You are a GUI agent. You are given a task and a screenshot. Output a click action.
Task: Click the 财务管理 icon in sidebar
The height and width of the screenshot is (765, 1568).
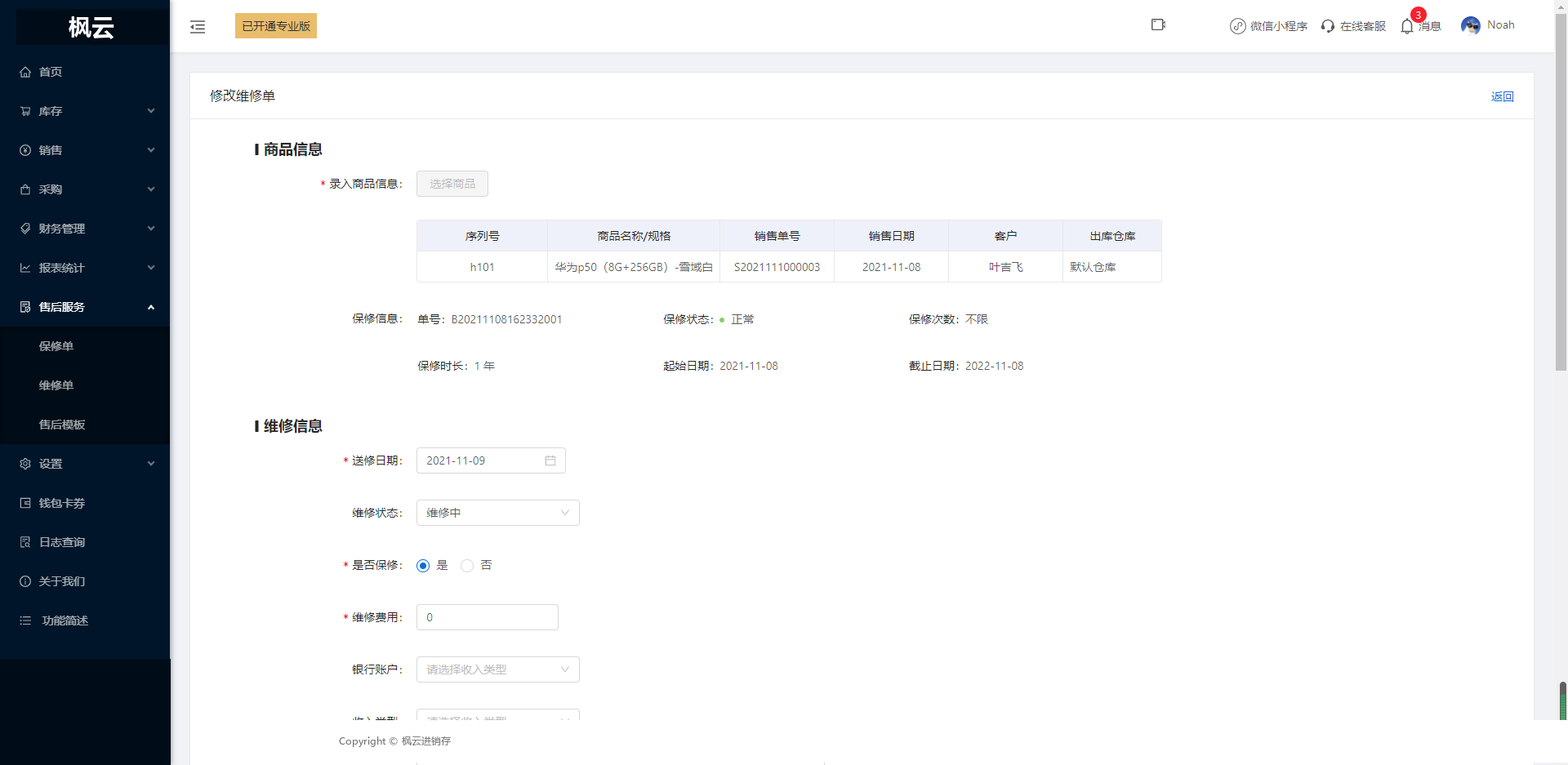(25, 229)
